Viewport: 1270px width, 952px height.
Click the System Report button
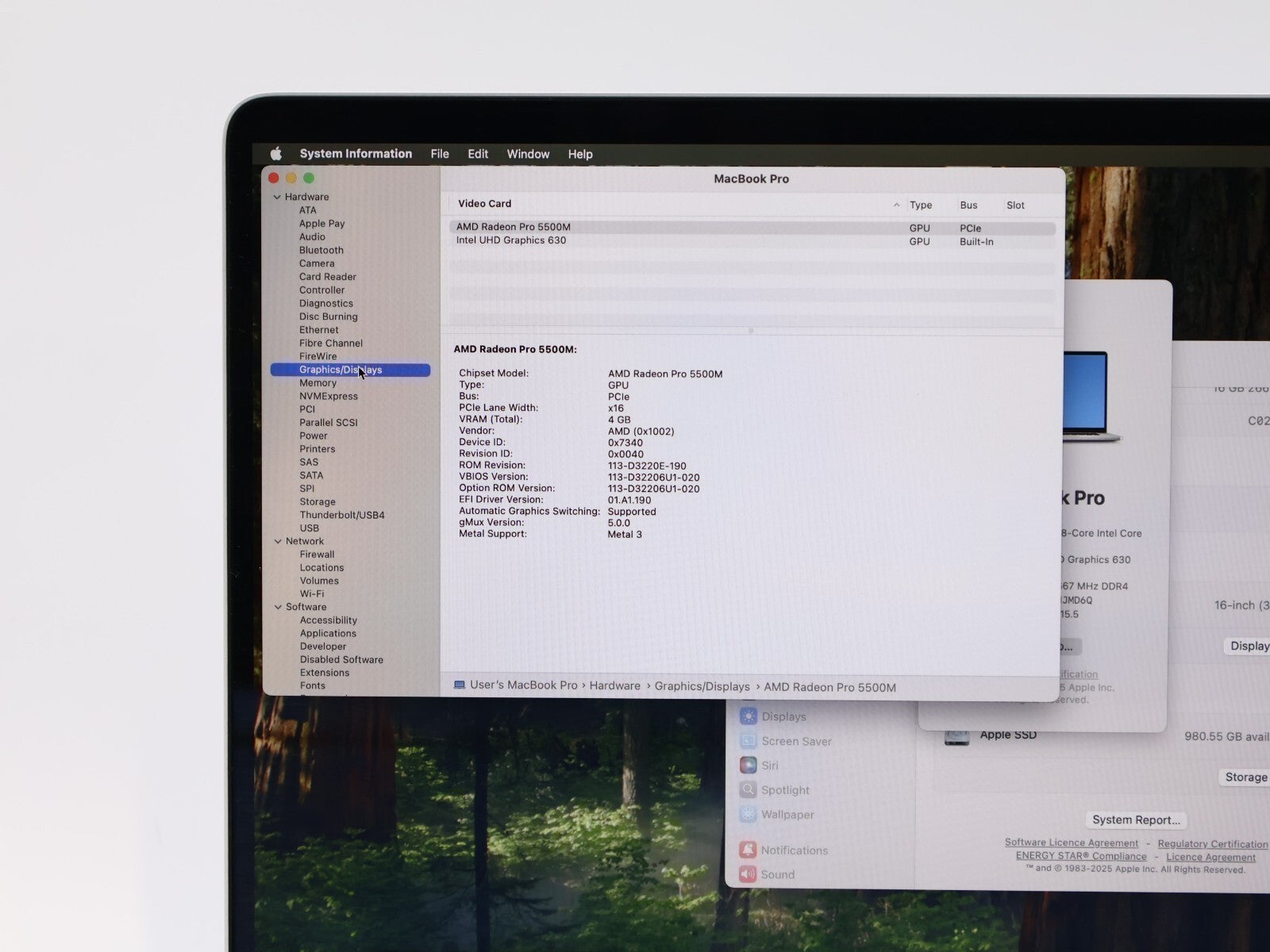pos(1136,820)
